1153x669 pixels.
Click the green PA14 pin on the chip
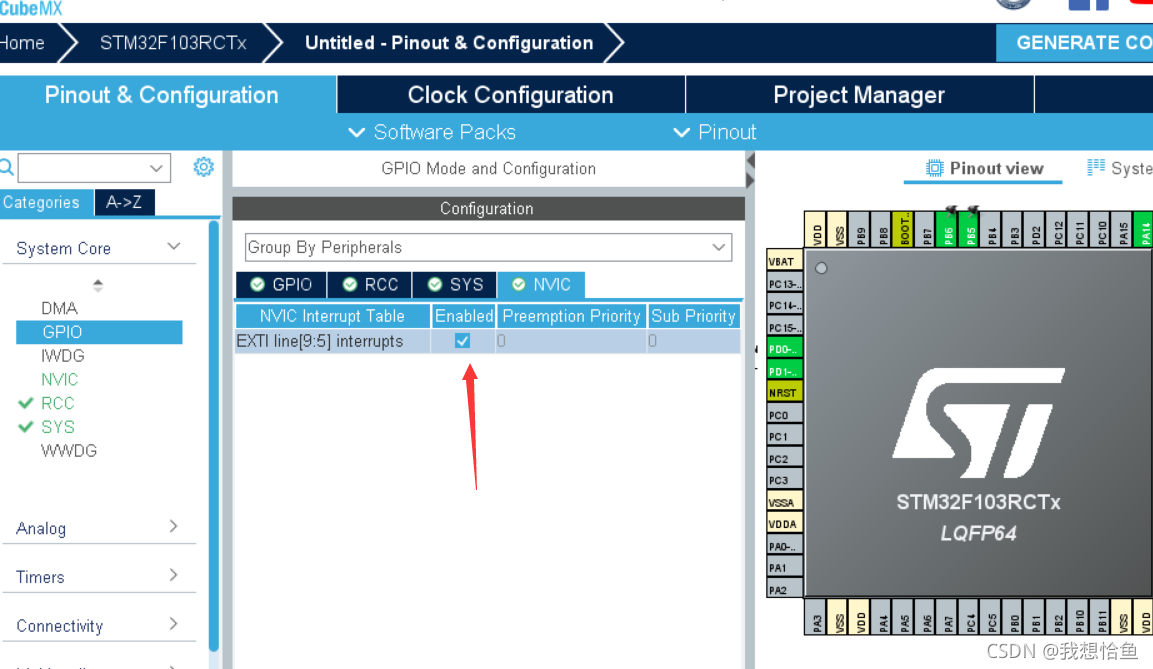tap(1144, 231)
